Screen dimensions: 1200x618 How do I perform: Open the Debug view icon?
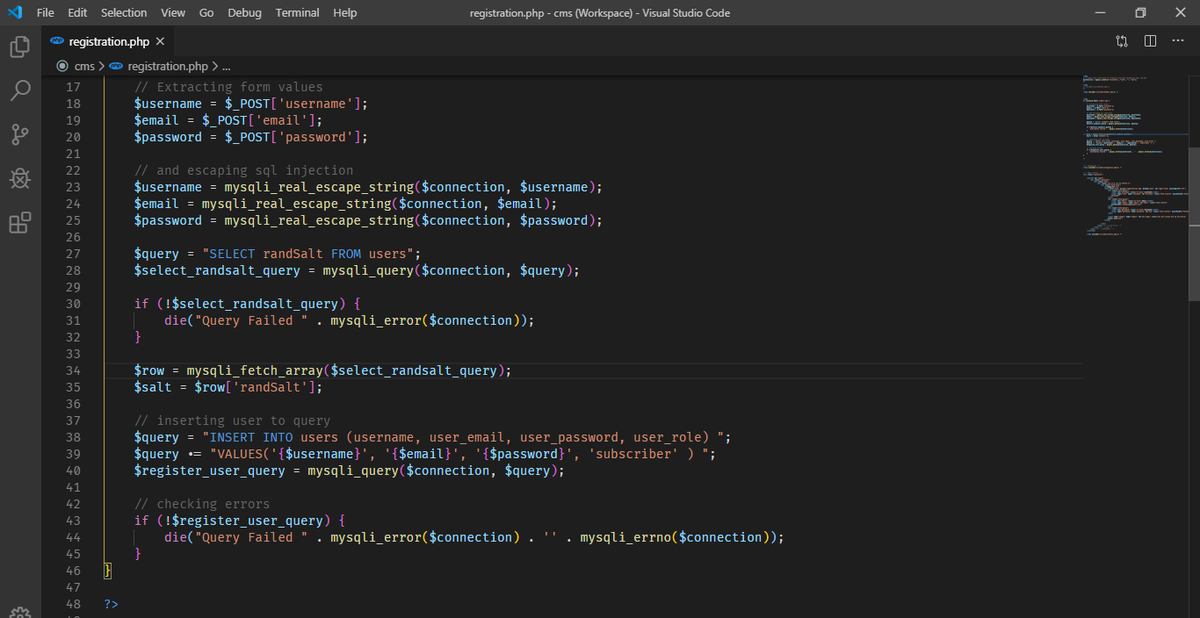(20, 179)
